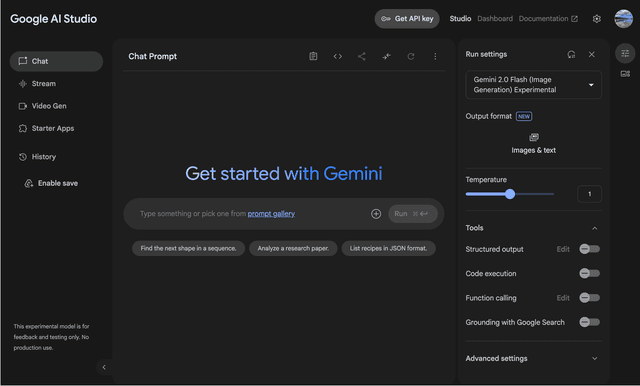The height and width of the screenshot is (386, 640).
Task: Close the Run settings panel
Action: click(592, 54)
